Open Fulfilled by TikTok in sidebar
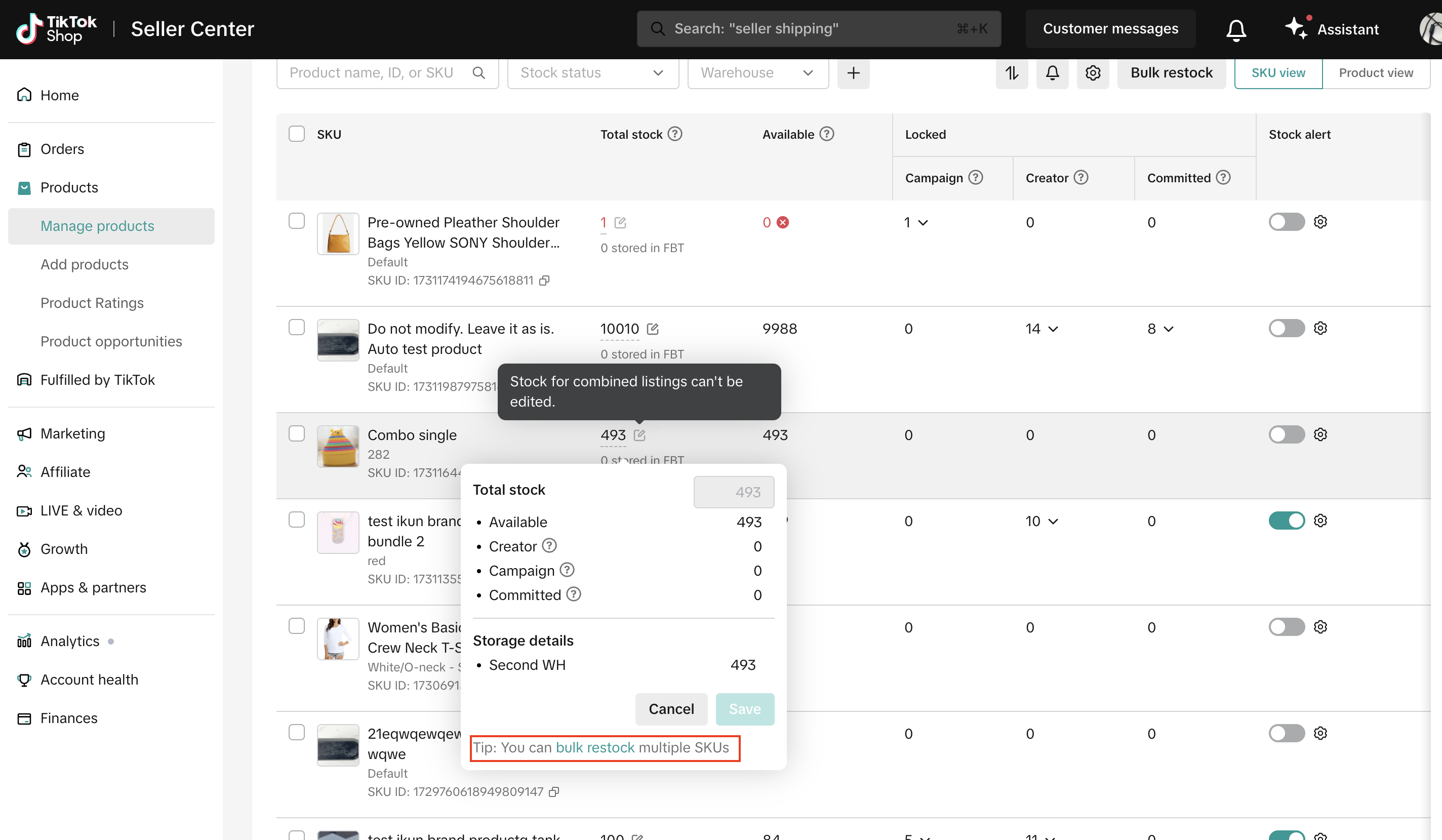Image resolution: width=1442 pixels, height=840 pixels. point(98,379)
